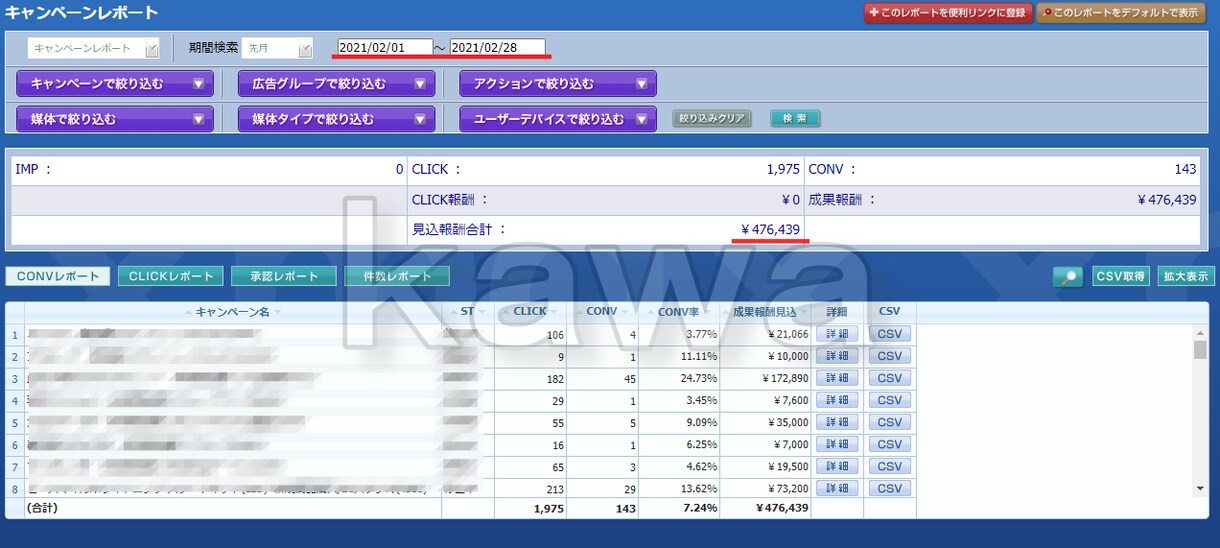Switch to 件数レポート tab
This screenshot has height=548, width=1220.
pyautogui.click(x=397, y=276)
